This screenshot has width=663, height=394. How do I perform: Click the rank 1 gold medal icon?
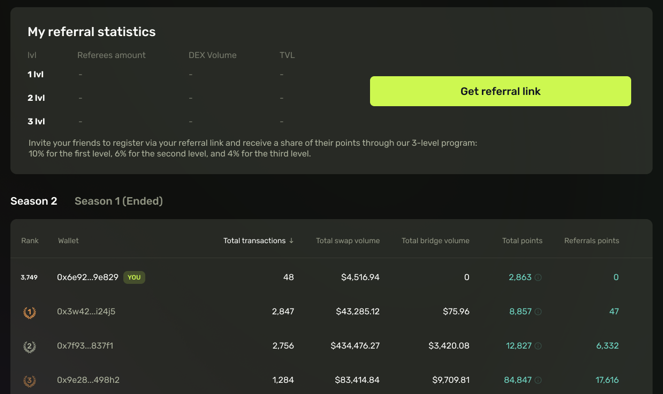click(x=29, y=312)
